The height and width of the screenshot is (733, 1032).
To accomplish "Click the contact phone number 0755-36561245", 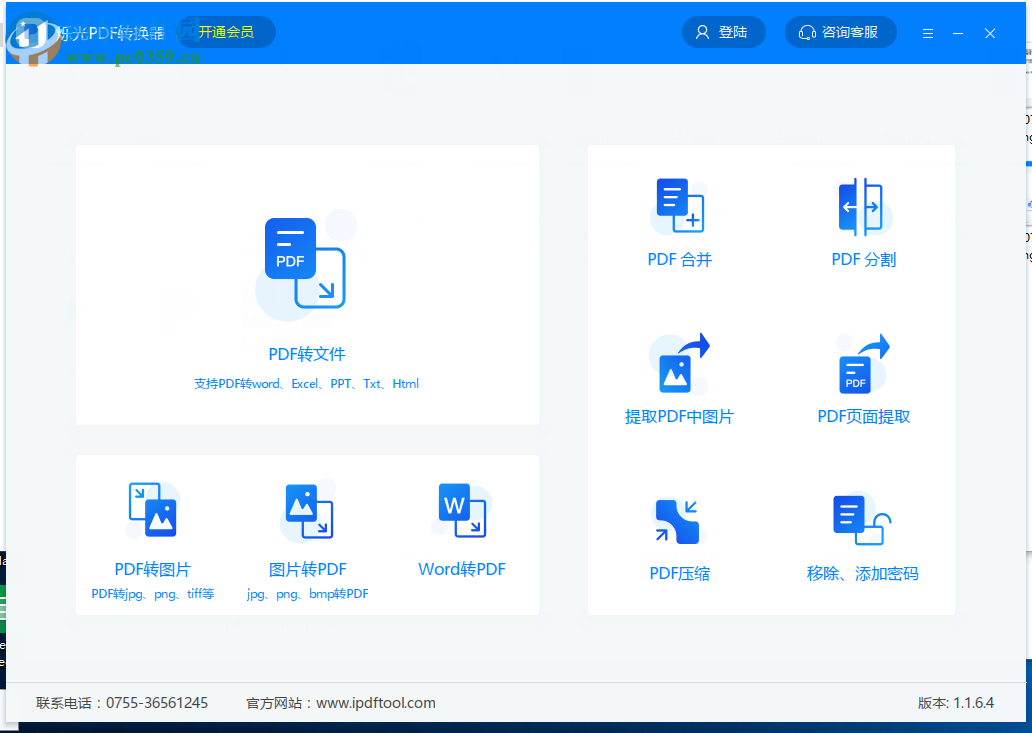I will coord(155,702).
